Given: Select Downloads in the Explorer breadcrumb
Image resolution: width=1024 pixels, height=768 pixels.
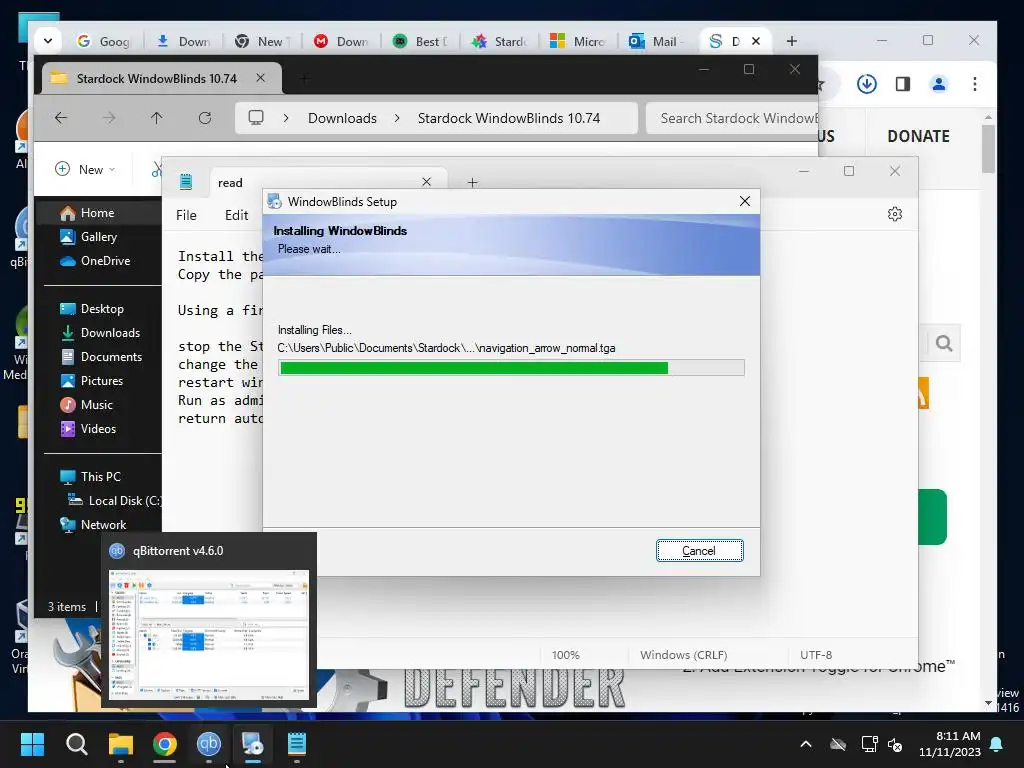Looking at the screenshot, I should 342,118.
